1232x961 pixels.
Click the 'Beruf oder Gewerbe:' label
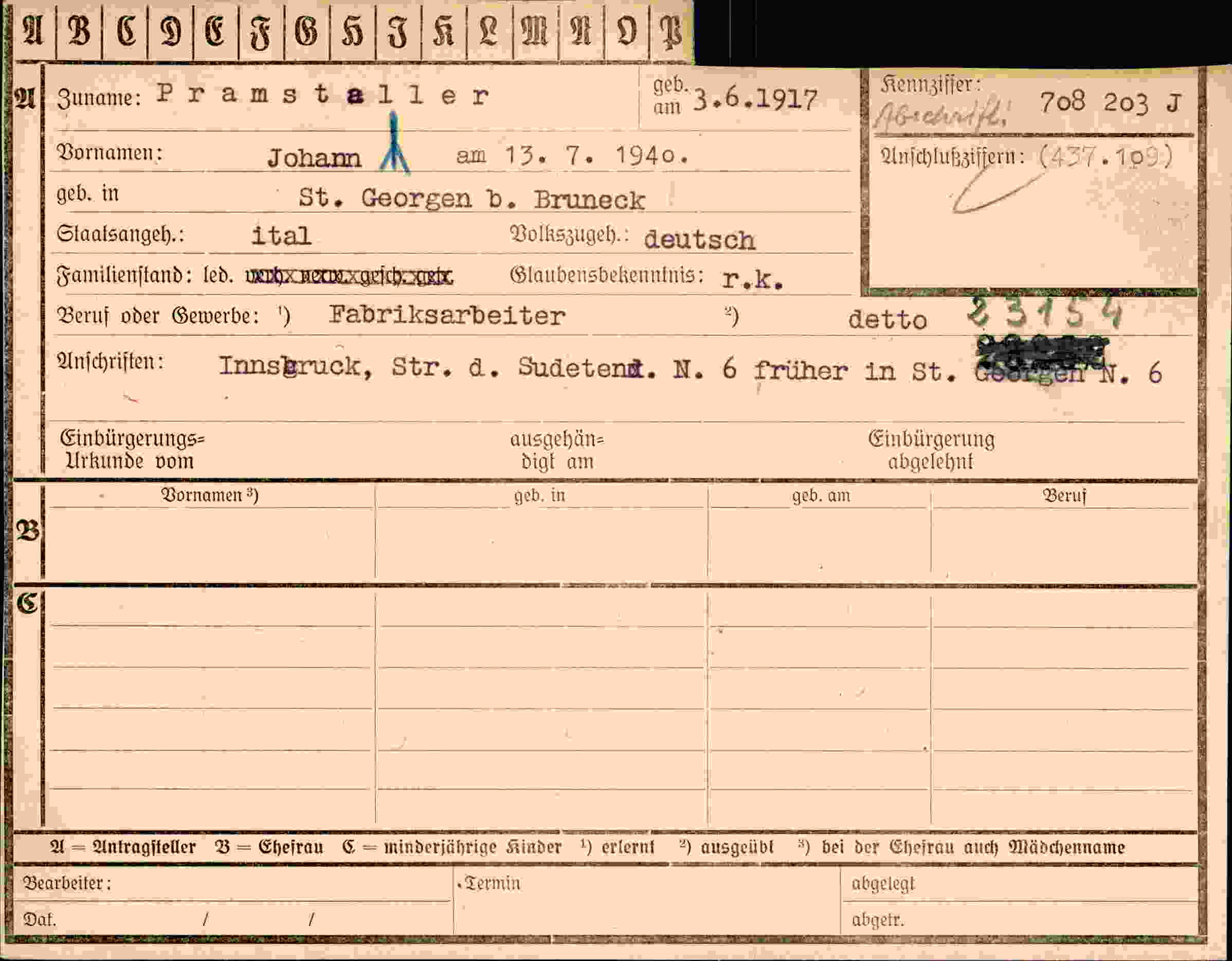[x=158, y=316]
